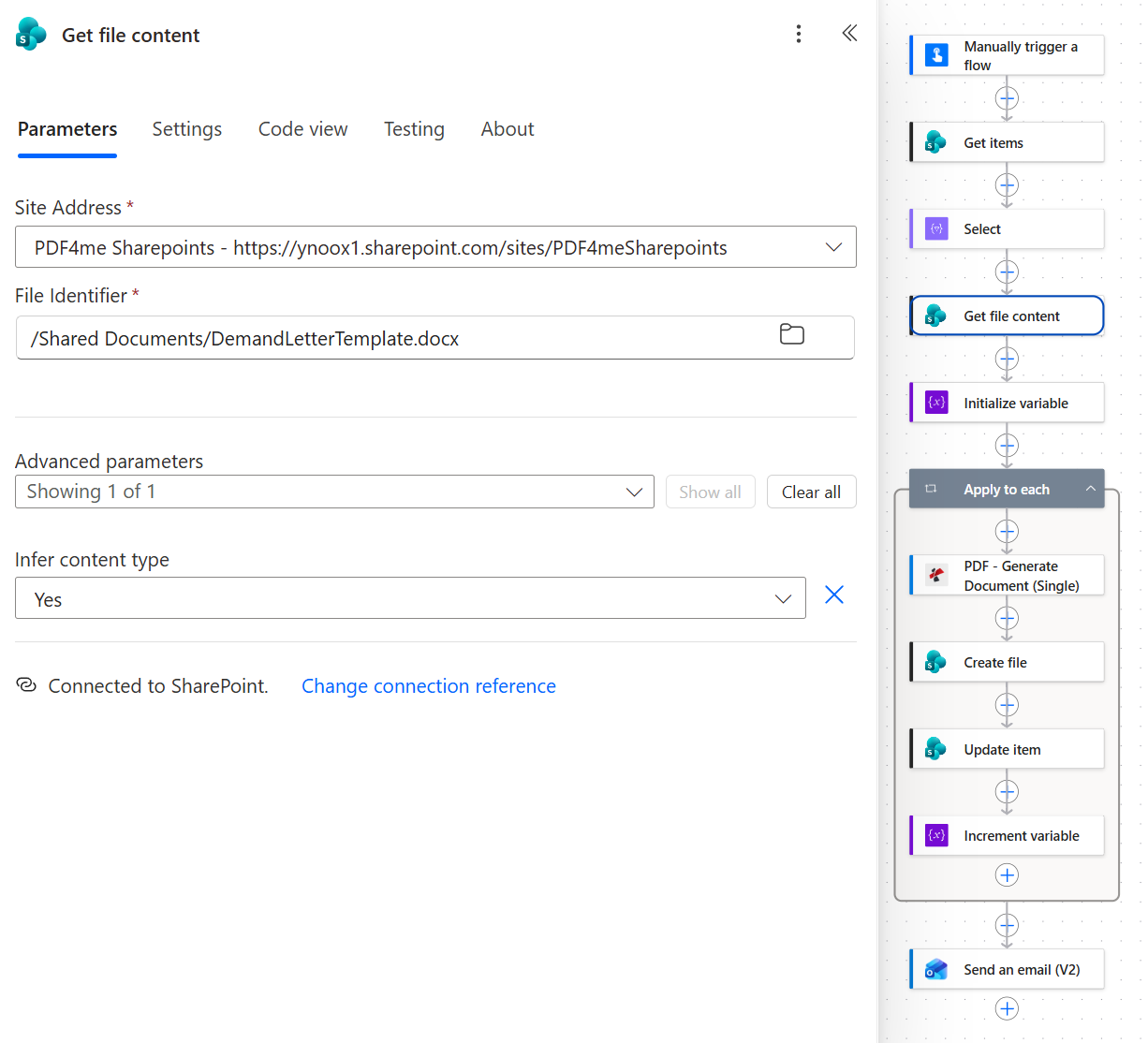Click the File Identifier input field
Screen dimensions: 1148x1043
pos(435,338)
